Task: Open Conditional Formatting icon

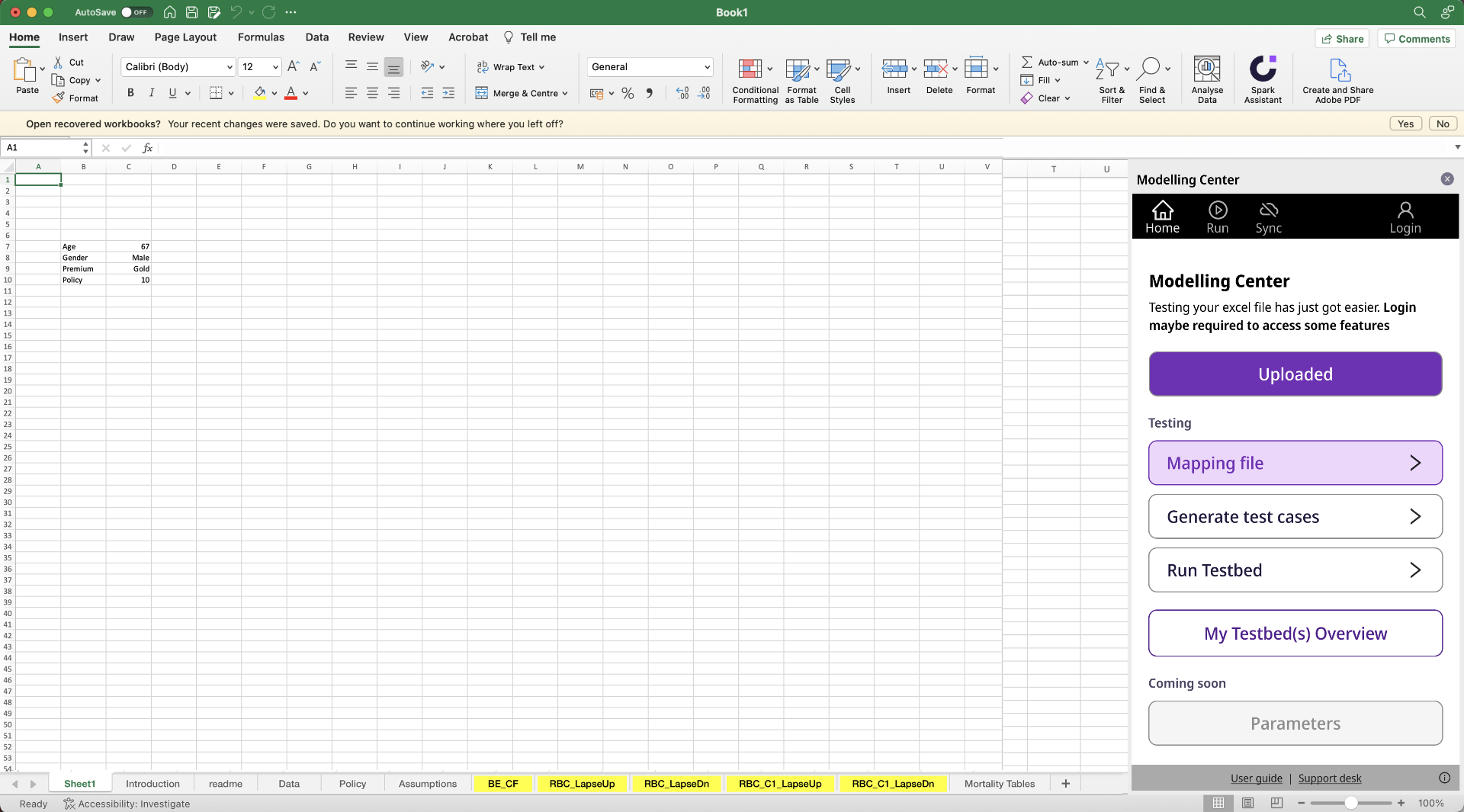Action: point(750,69)
